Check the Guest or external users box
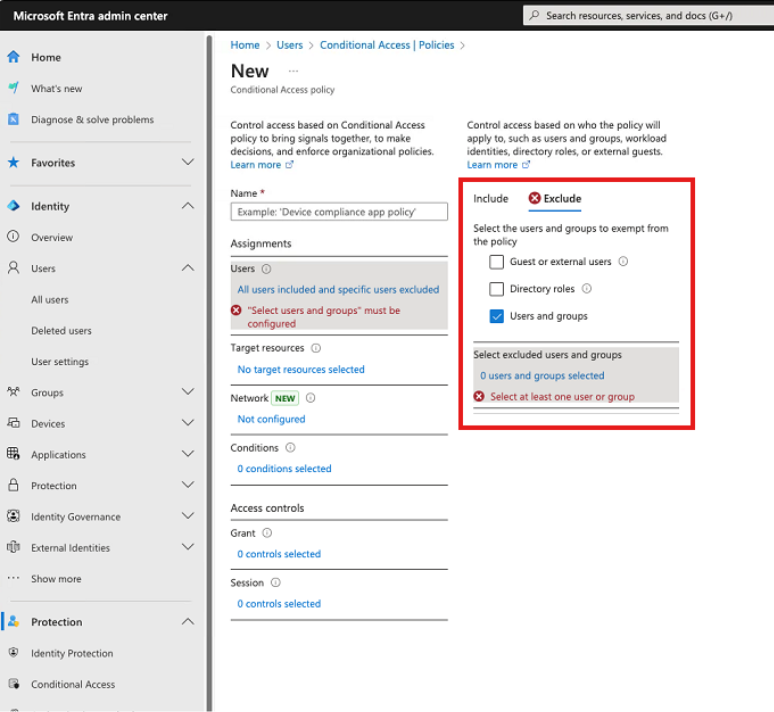 pyautogui.click(x=496, y=262)
